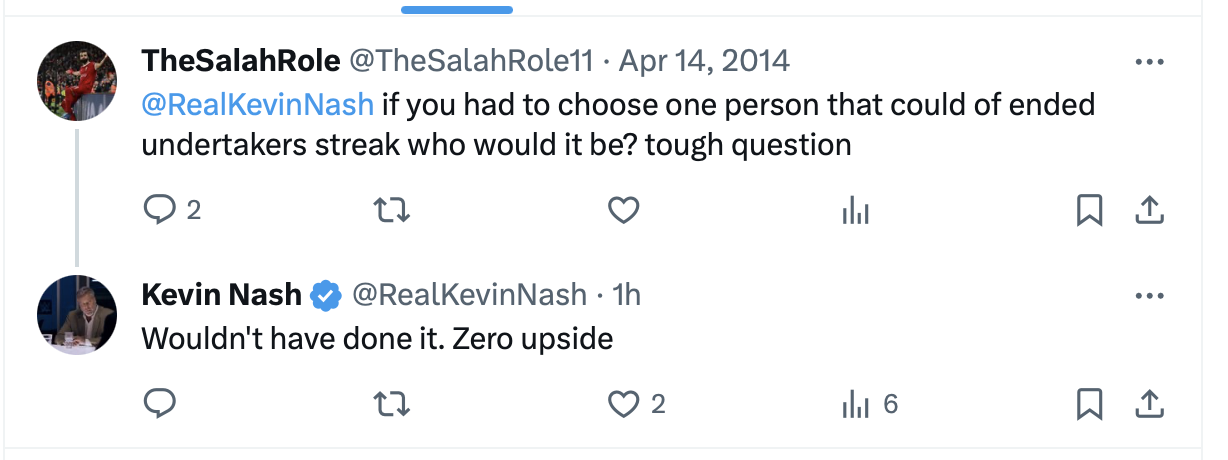The image size is (1228, 460).
Task: Click Kevin Nash's verified badge
Action: (326, 295)
